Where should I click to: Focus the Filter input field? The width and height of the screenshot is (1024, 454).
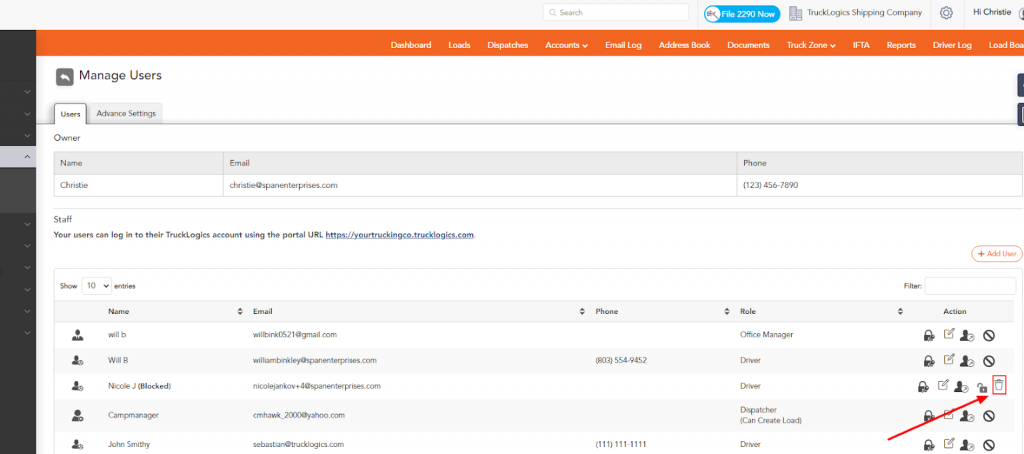pos(970,285)
